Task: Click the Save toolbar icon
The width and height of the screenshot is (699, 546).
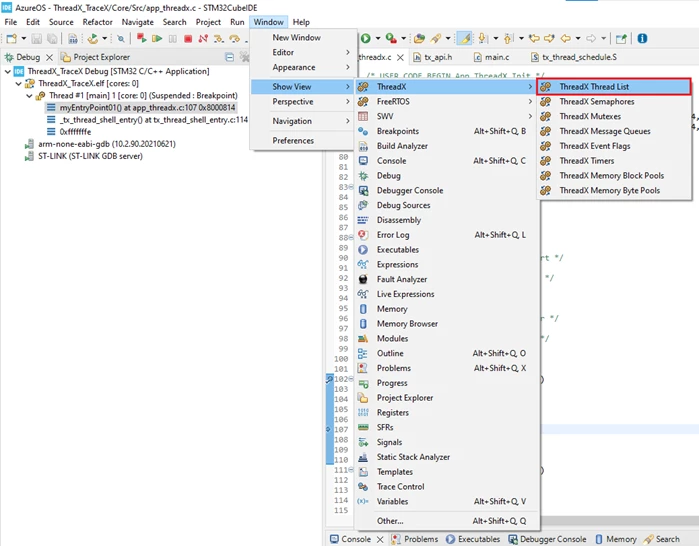Action: tap(37, 39)
